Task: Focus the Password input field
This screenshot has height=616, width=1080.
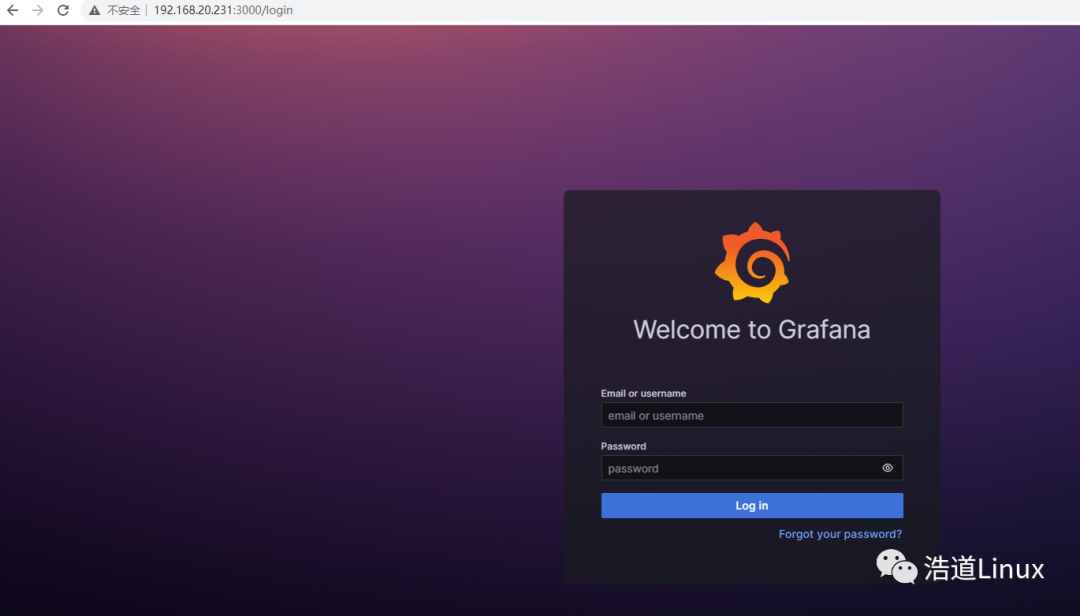Action: [x=751, y=468]
